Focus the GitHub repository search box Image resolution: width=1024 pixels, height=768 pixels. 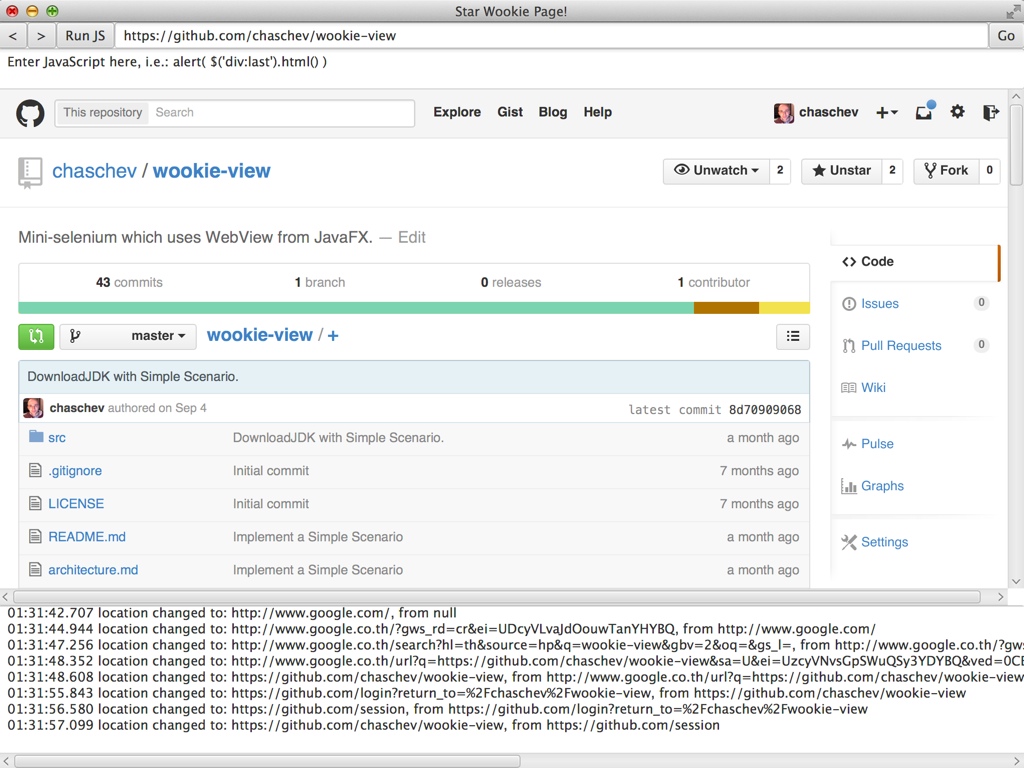tap(281, 113)
